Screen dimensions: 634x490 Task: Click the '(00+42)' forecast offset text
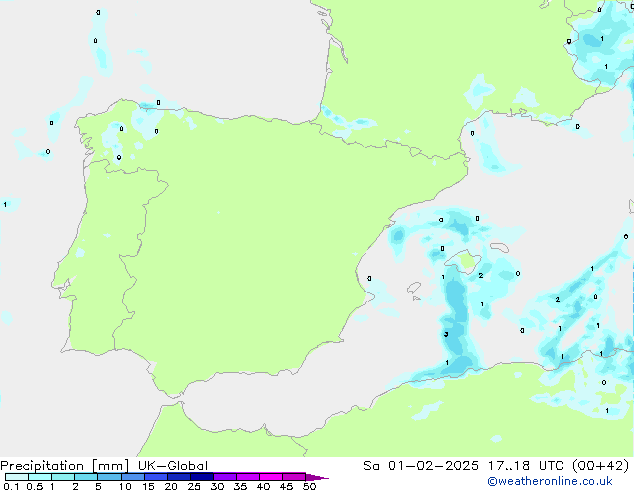[601, 466]
